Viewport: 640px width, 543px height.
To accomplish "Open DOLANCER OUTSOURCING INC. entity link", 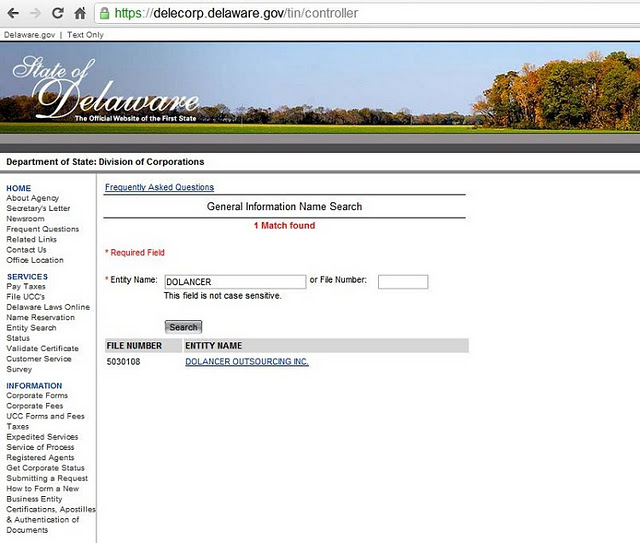I will [x=247, y=362].
